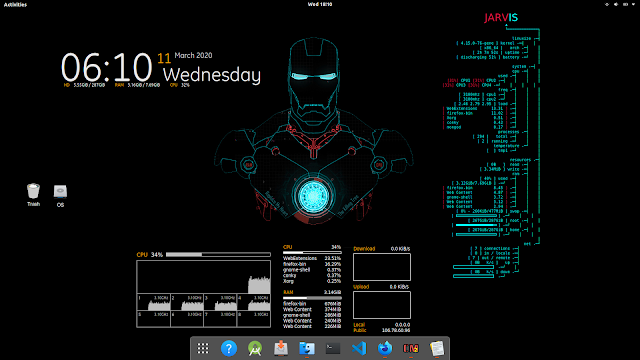Click the March 2020 date text
Image resolution: width=640 pixels, height=360 pixels.
click(193, 55)
